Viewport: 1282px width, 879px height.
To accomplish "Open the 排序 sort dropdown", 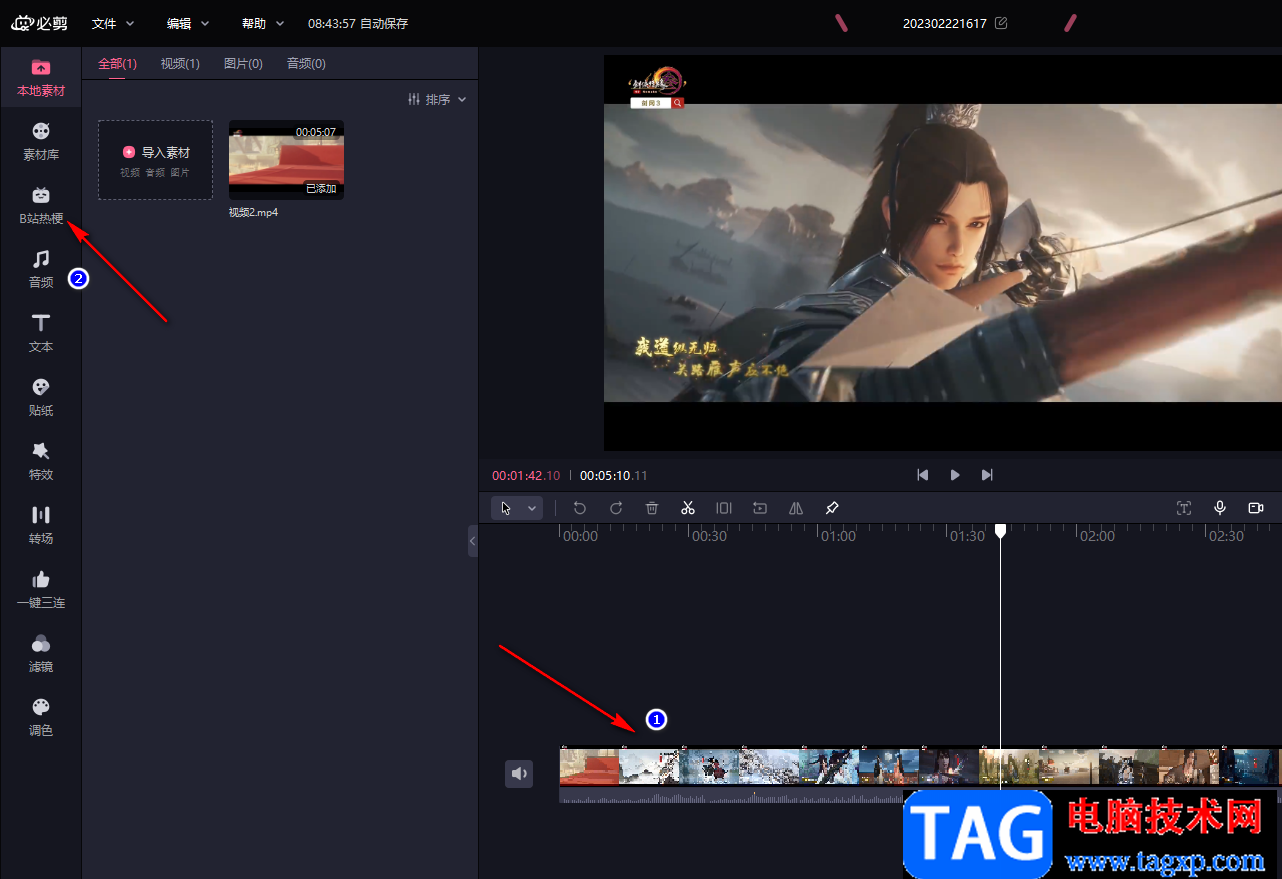I will pos(438,100).
